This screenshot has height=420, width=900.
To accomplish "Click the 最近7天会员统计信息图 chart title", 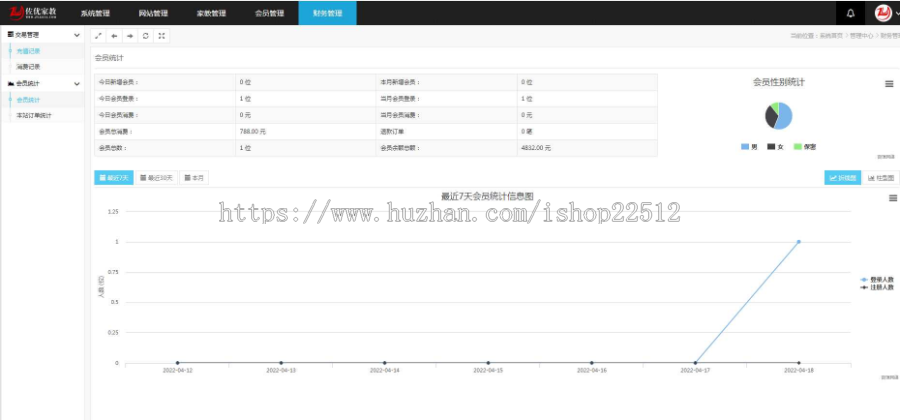I will (487, 196).
